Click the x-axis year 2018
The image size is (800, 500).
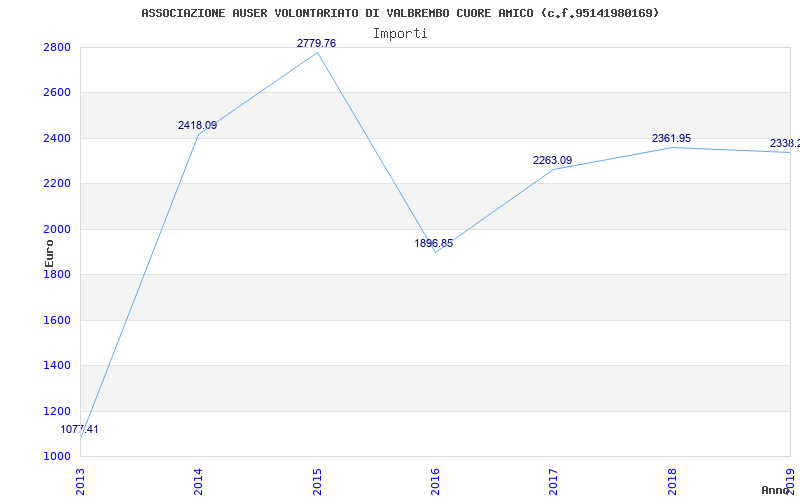tap(672, 481)
